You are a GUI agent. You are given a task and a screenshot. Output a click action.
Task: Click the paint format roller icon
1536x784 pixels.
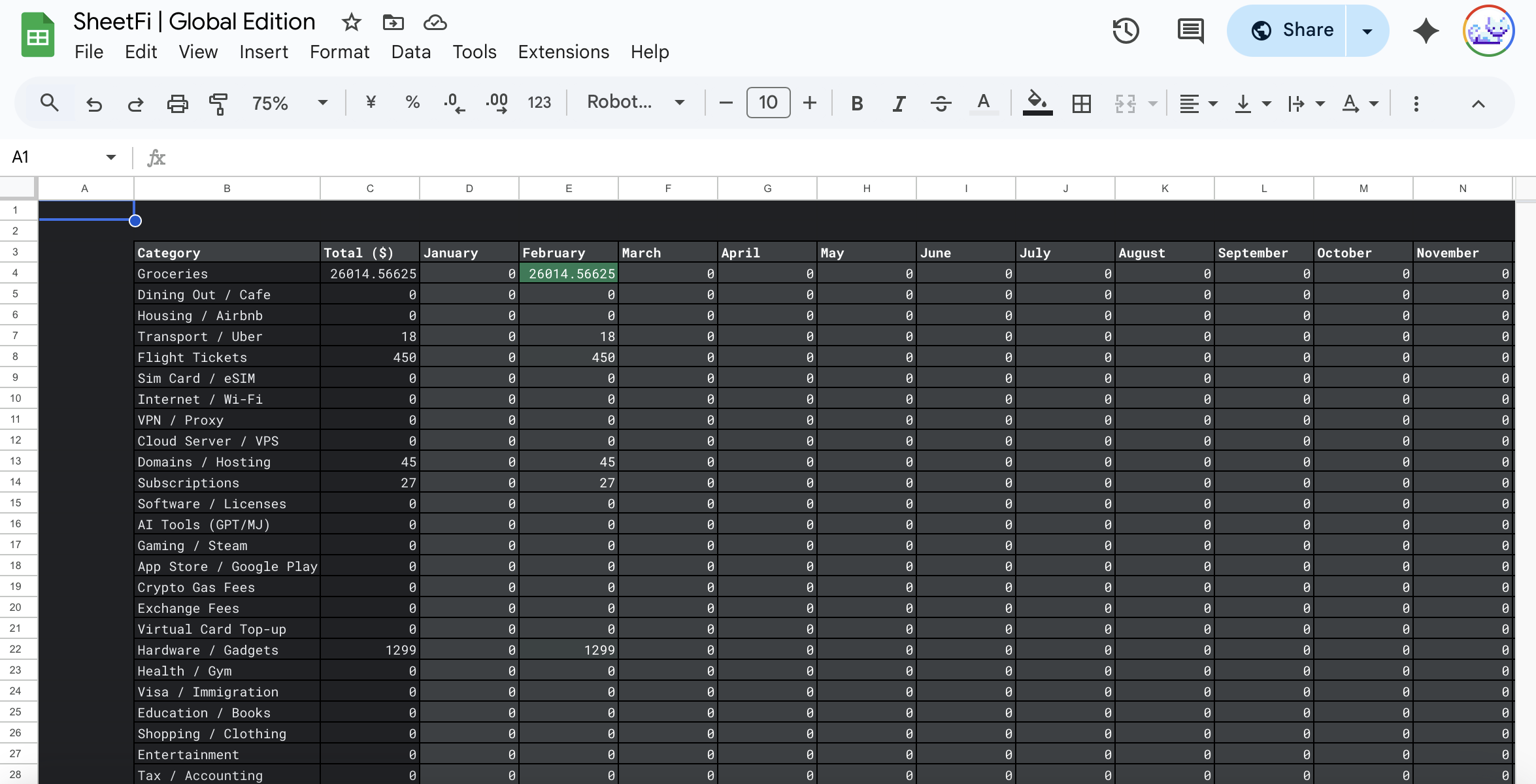[218, 103]
